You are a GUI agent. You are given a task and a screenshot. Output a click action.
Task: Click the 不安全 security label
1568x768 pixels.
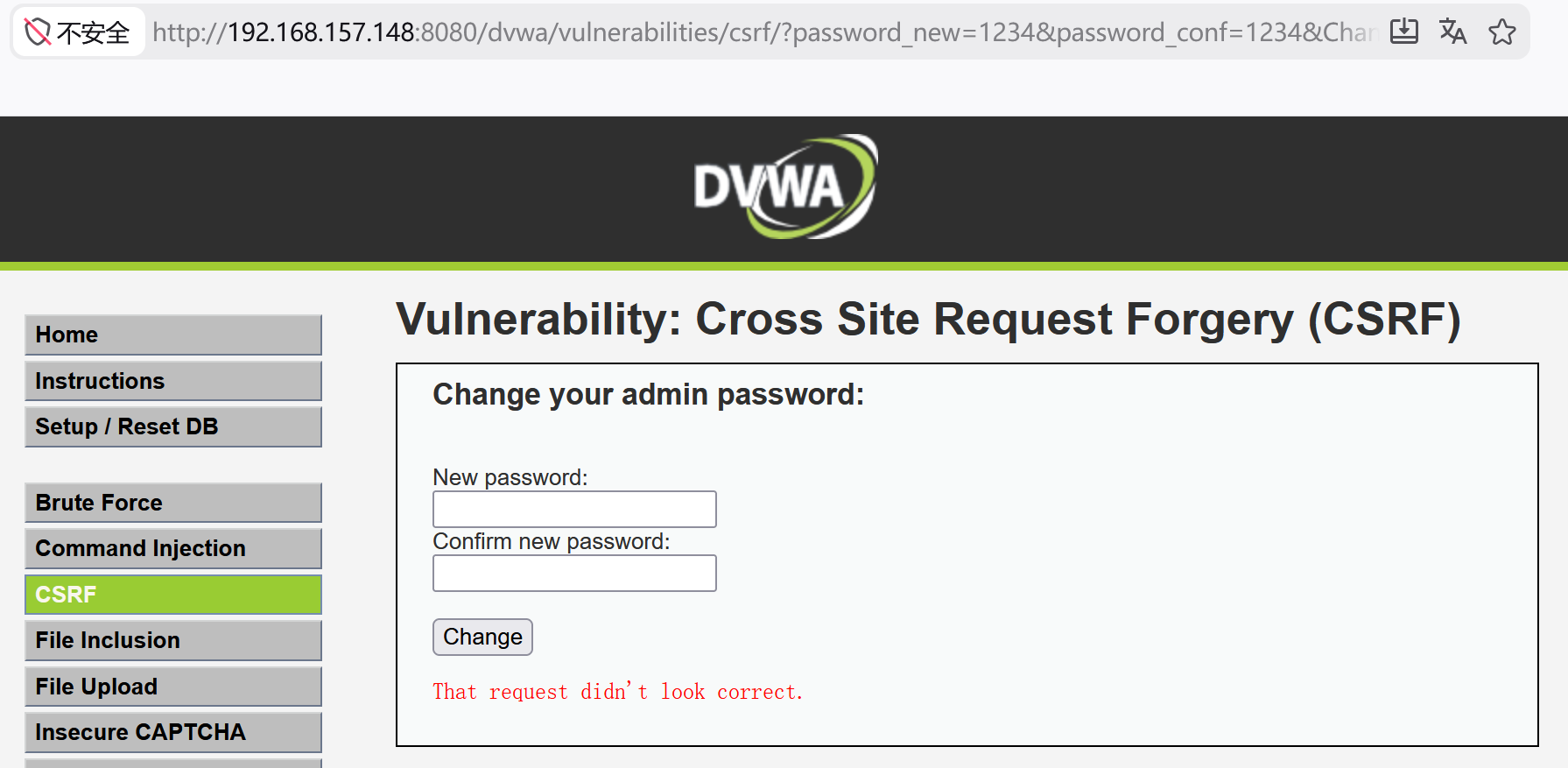[x=93, y=32]
